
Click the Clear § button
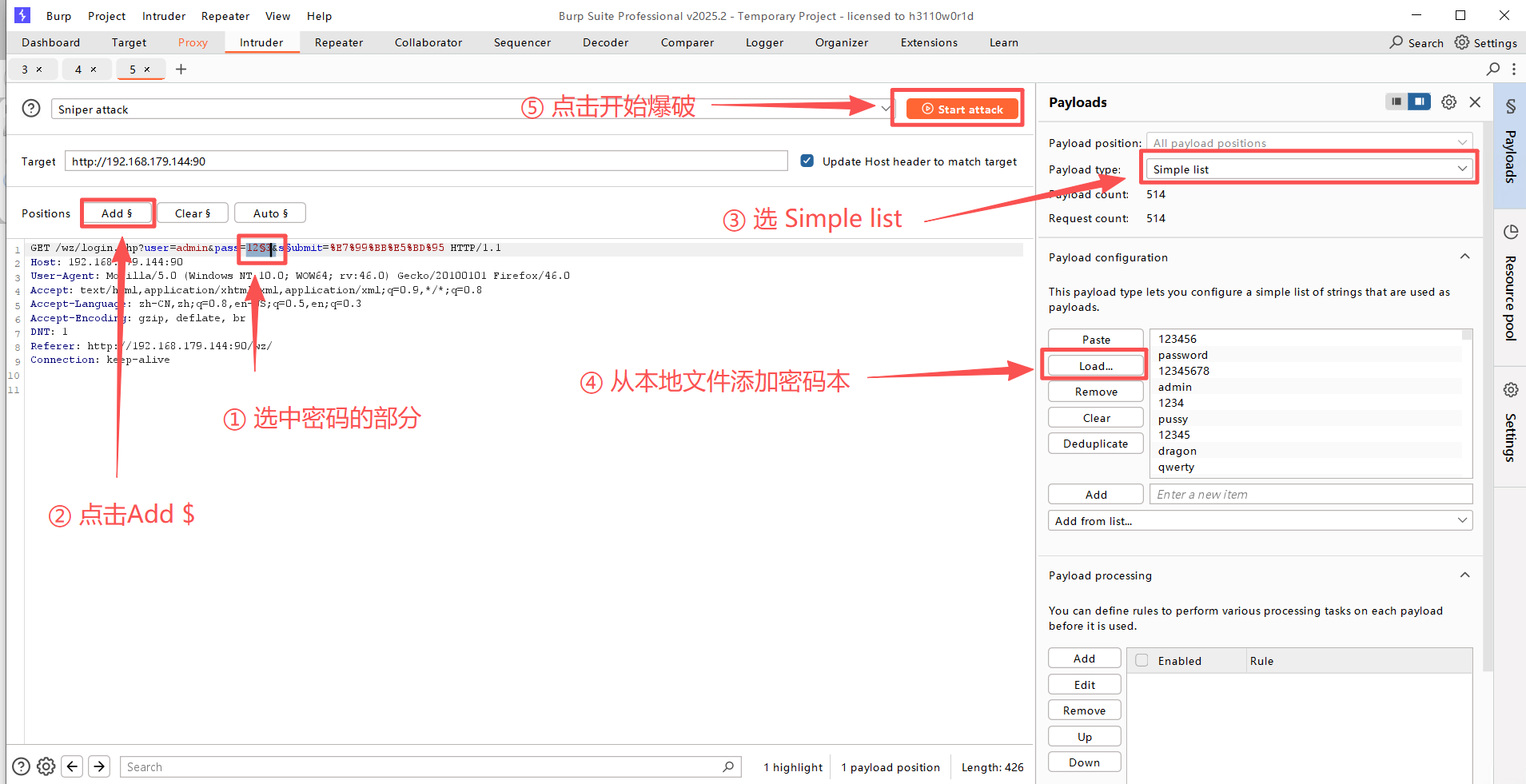pos(193,213)
